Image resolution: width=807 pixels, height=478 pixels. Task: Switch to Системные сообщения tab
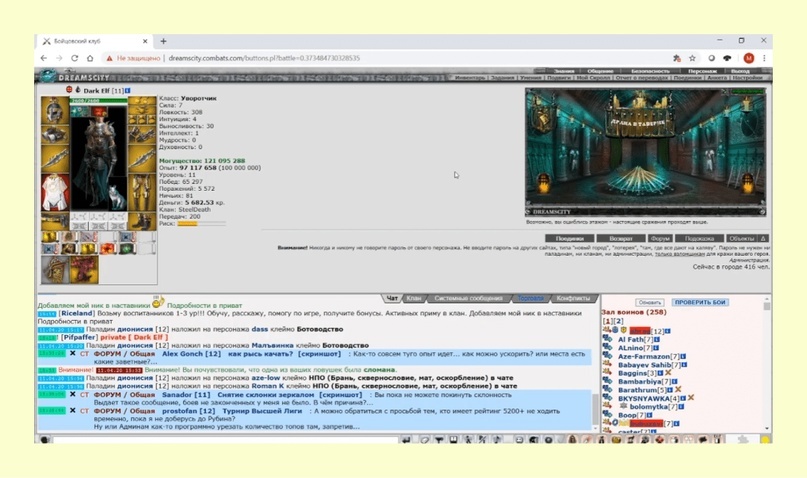click(x=468, y=298)
